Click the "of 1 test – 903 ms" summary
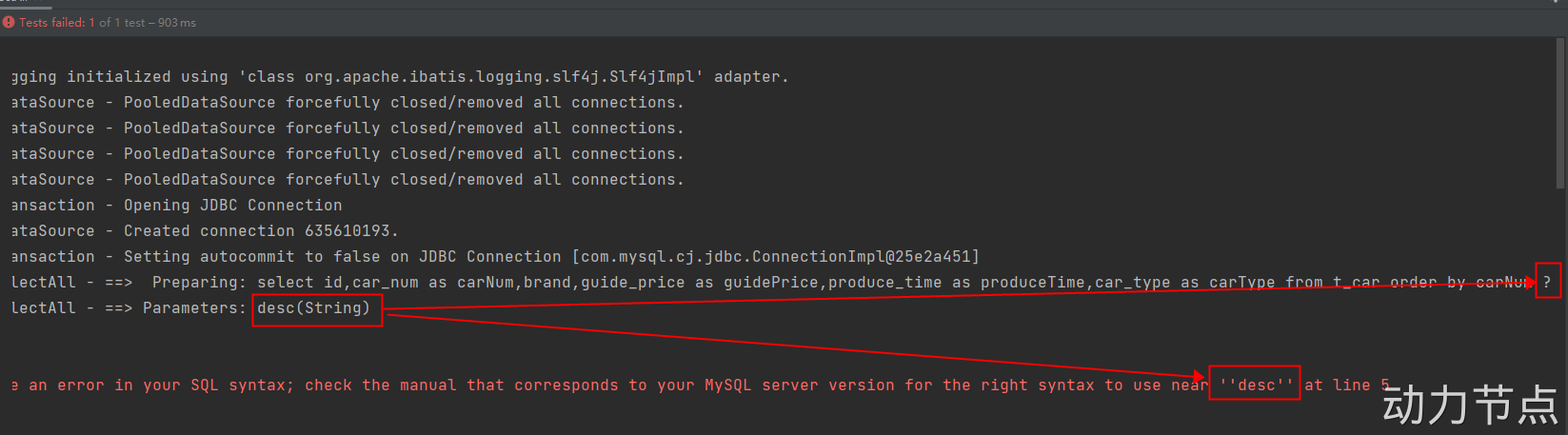1568x435 pixels. pyautogui.click(x=148, y=22)
